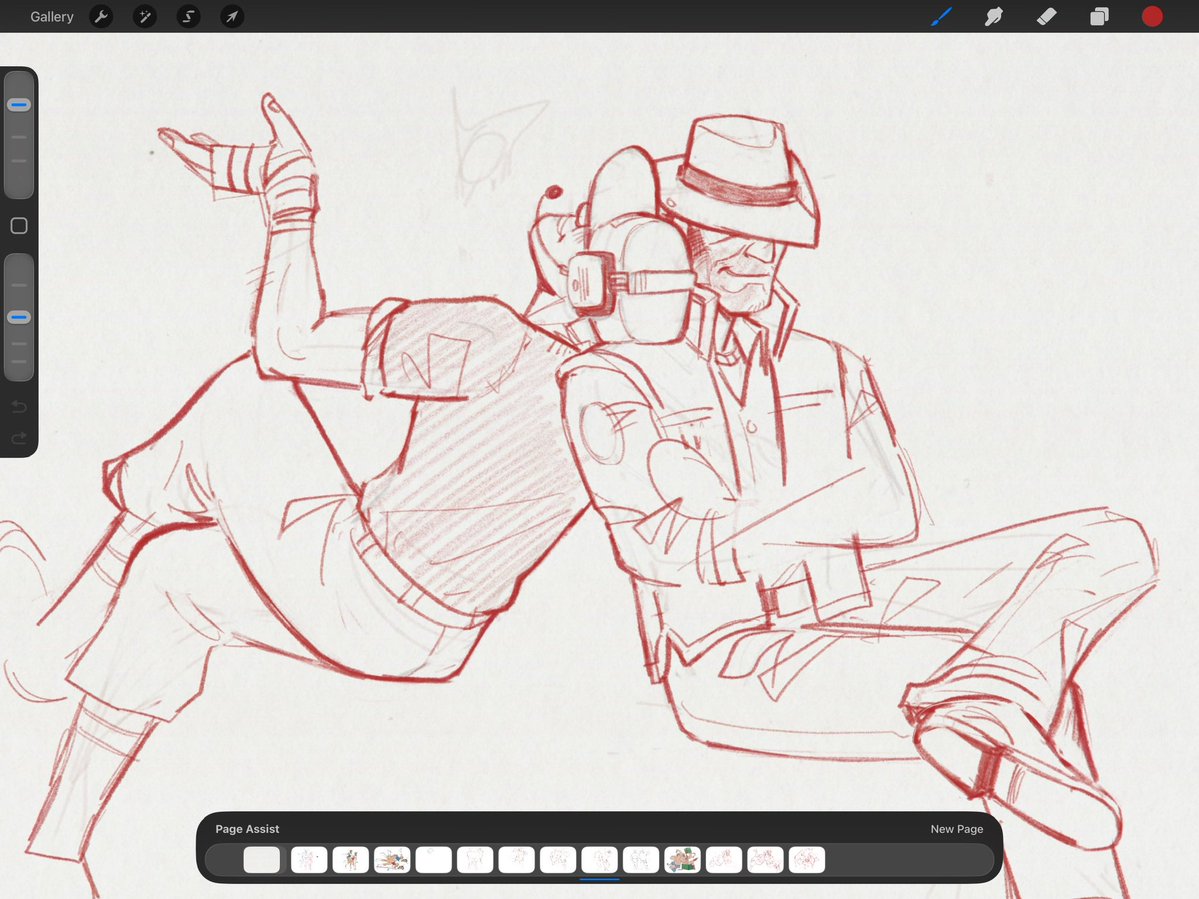Open the third page thumbnail in Page Assist
This screenshot has width=1199, height=899.
pos(350,860)
